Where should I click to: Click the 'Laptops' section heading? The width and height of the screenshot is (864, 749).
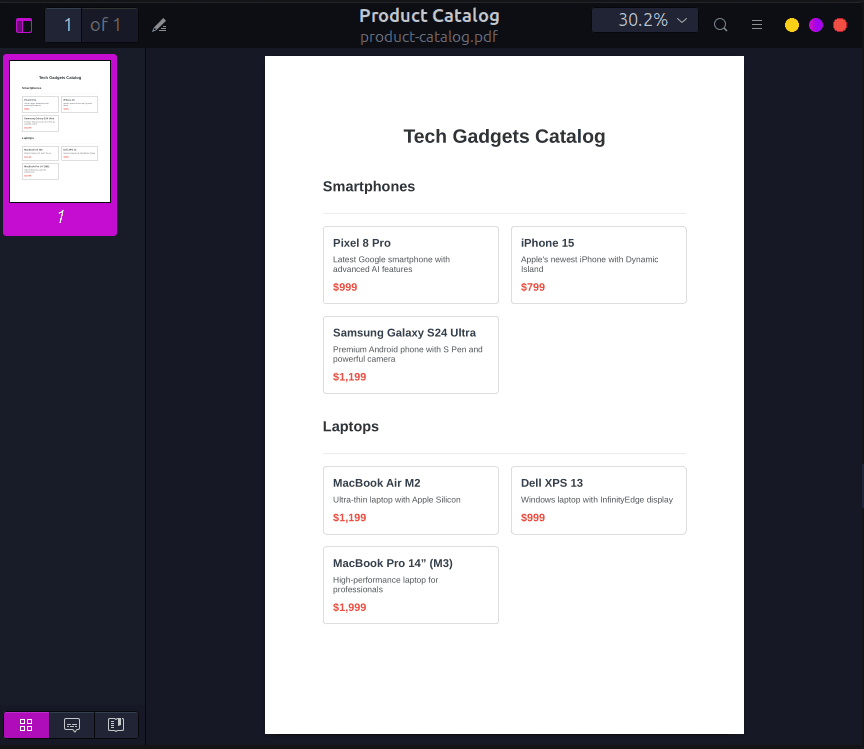point(350,426)
